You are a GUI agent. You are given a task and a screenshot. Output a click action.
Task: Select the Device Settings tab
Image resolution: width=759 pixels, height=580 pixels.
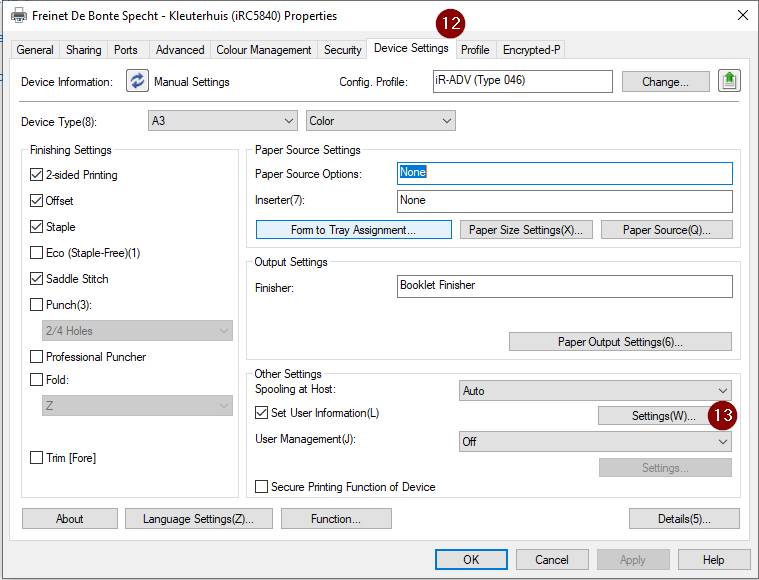pyautogui.click(x=411, y=48)
